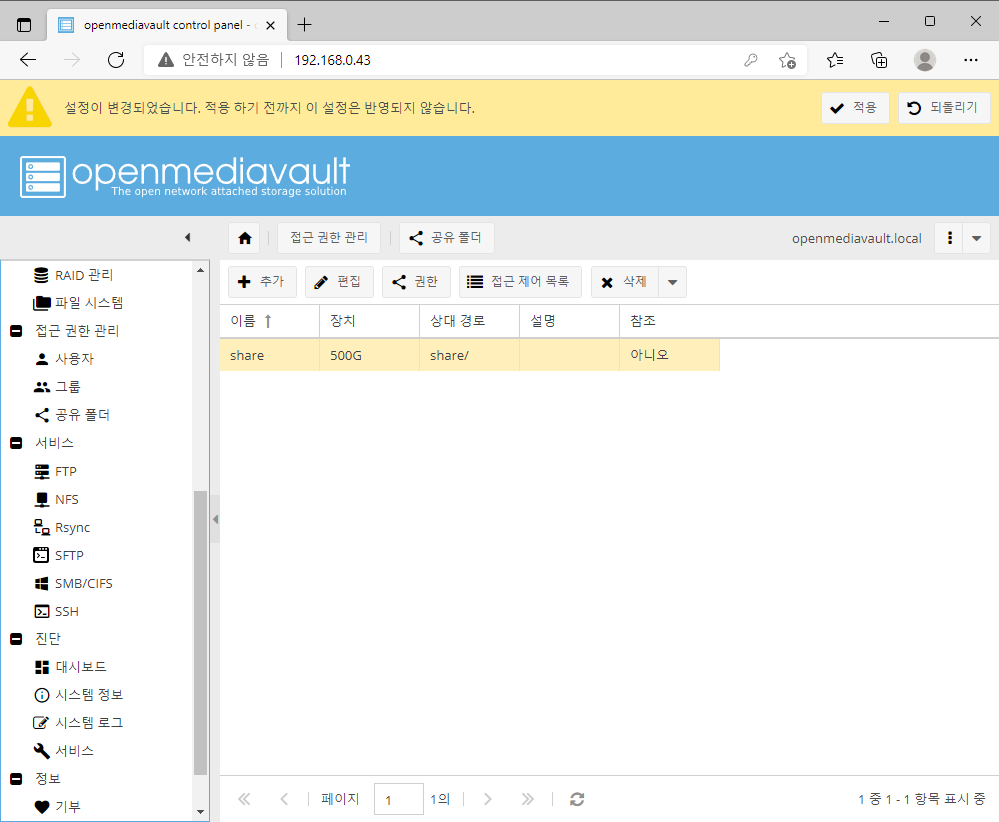
Task: Open 시스템 정보 page
Action: coord(78,695)
